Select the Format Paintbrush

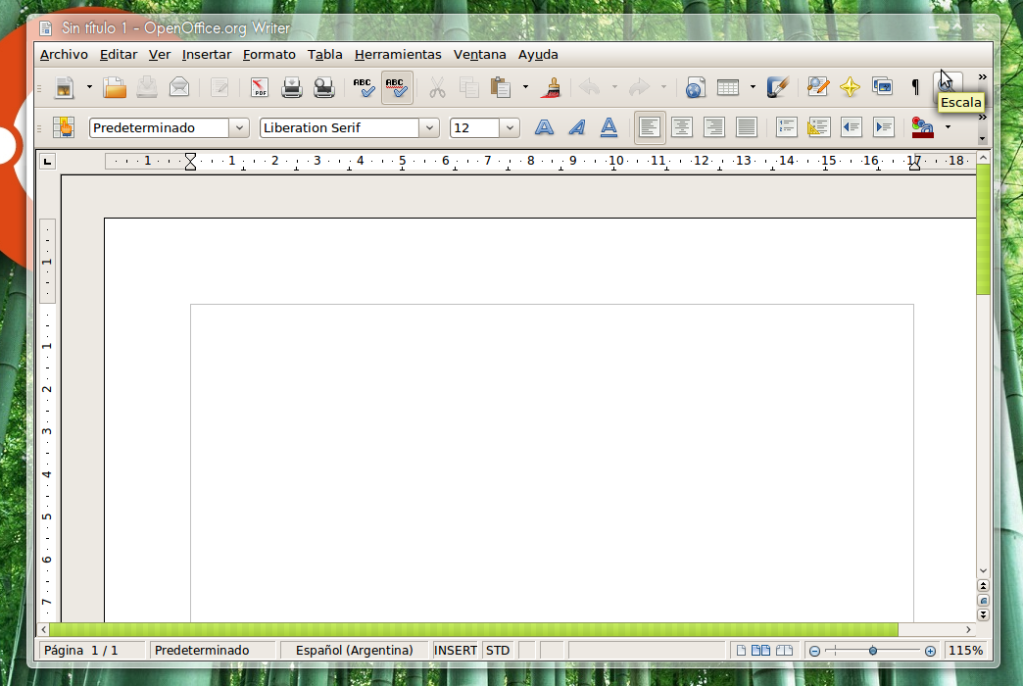point(551,87)
